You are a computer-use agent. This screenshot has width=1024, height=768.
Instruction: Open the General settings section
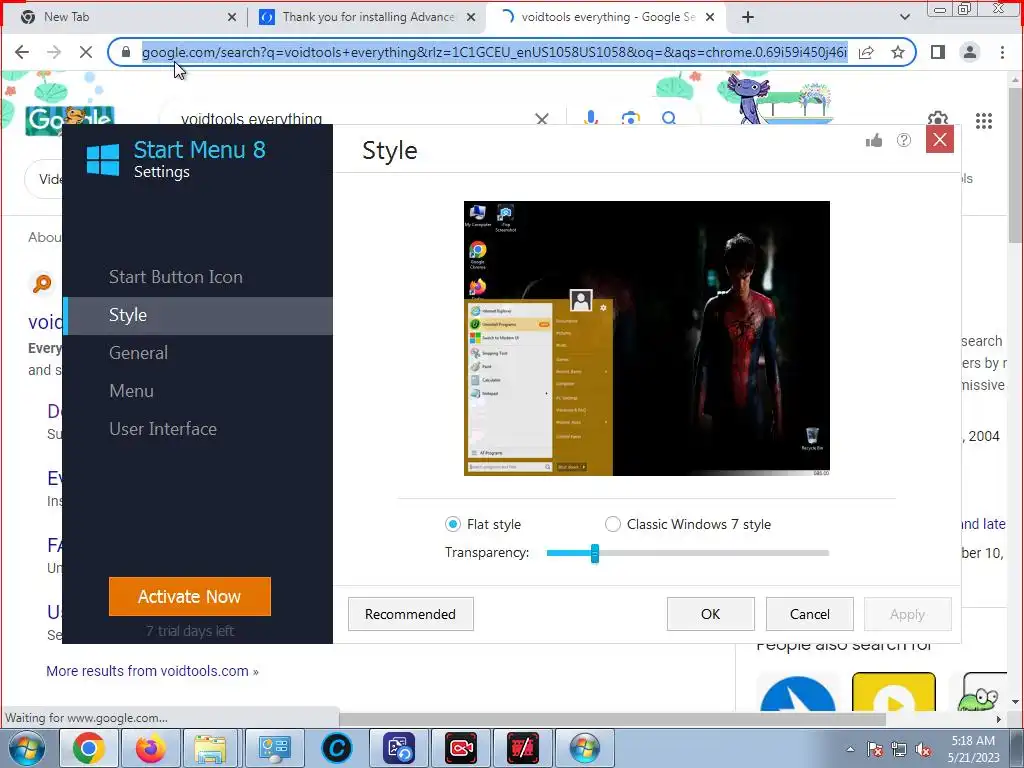click(x=138, y=353)
